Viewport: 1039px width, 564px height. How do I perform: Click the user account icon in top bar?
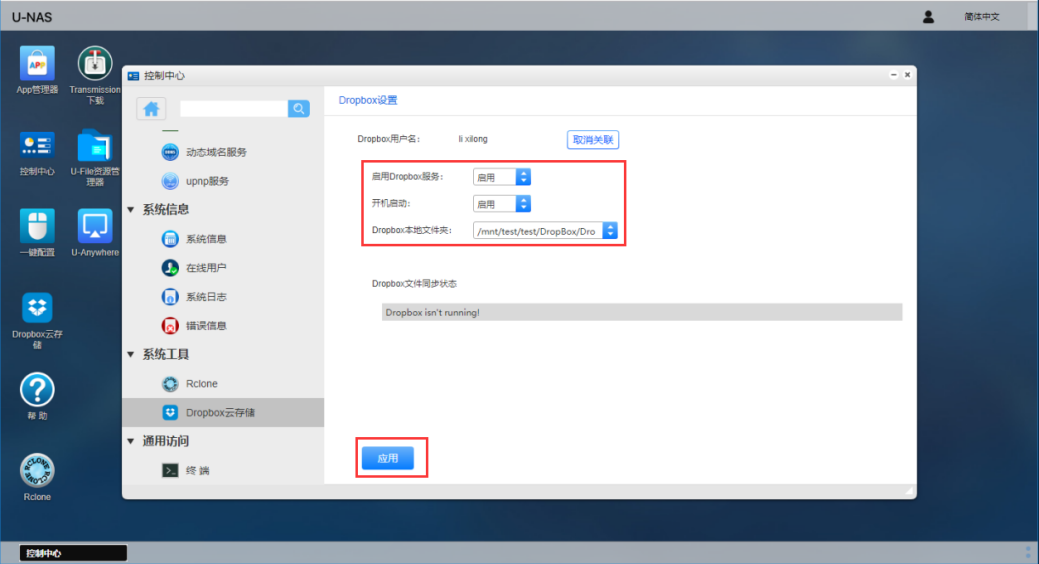click(928, 17)
